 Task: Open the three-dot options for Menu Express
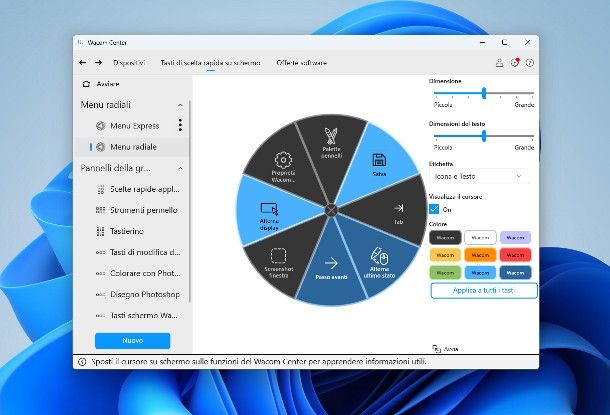180,125
